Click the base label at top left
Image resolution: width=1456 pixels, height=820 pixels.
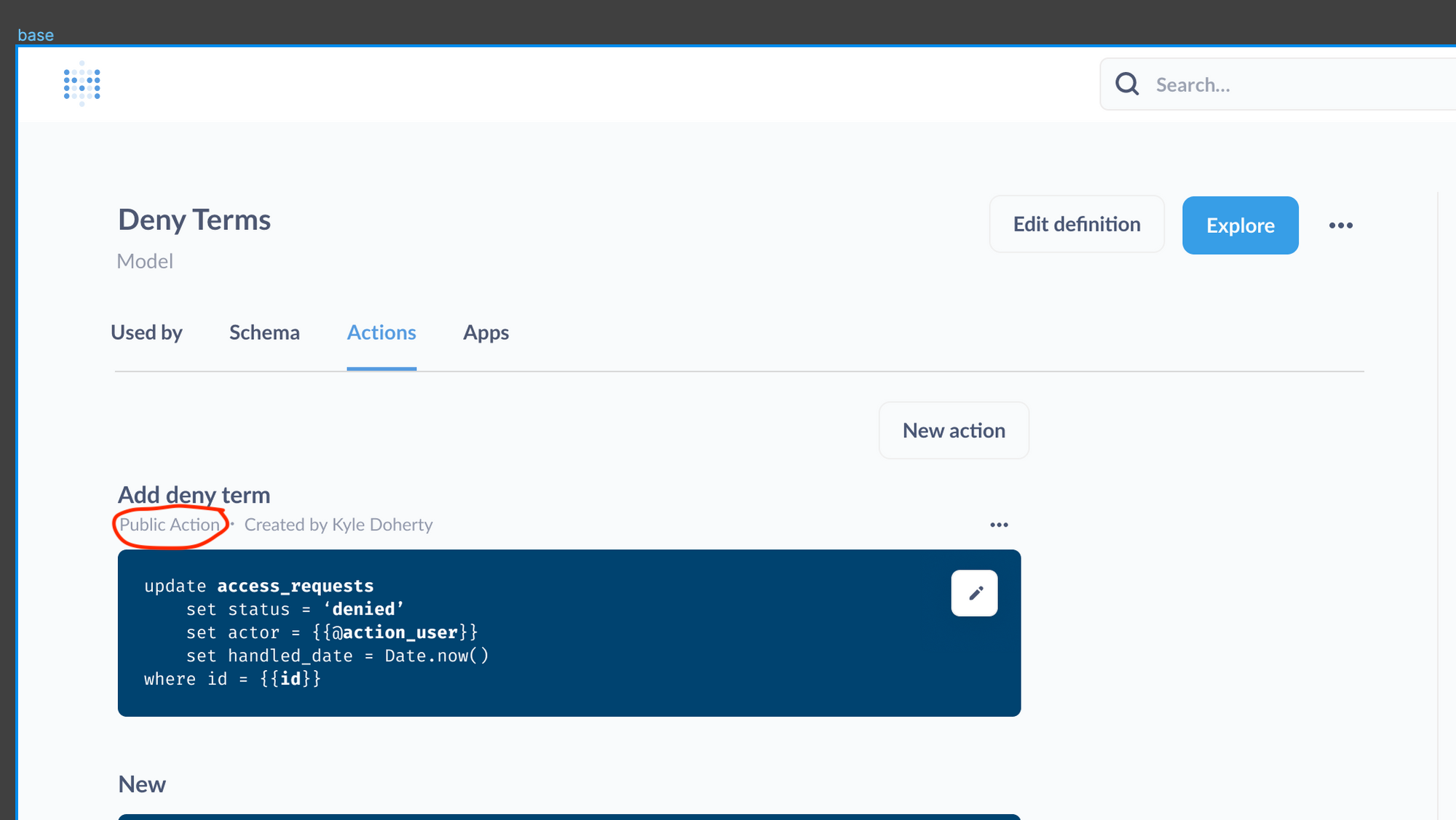point(36,34)
